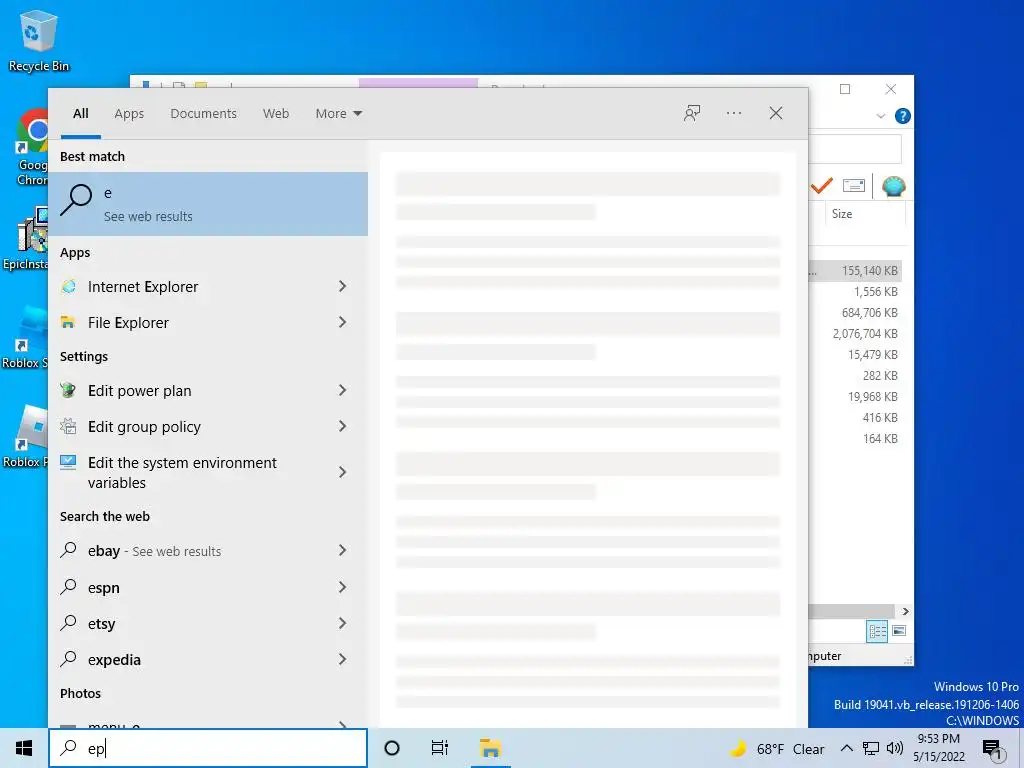Select the Documents search tab

pyautogui.click(x=203, y=114)
